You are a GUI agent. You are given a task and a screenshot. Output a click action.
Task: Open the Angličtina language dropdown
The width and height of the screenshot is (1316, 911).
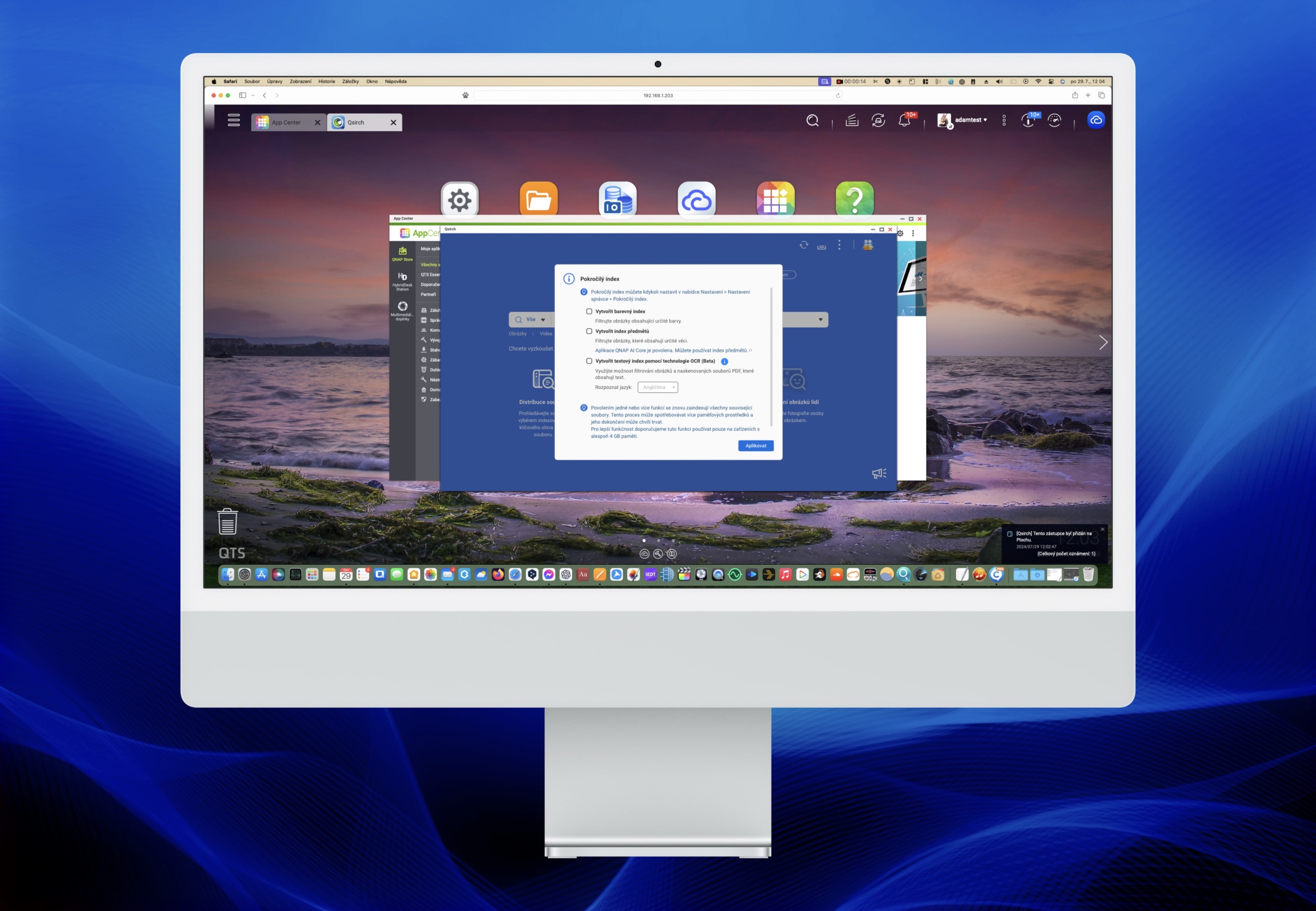(658, 387)
